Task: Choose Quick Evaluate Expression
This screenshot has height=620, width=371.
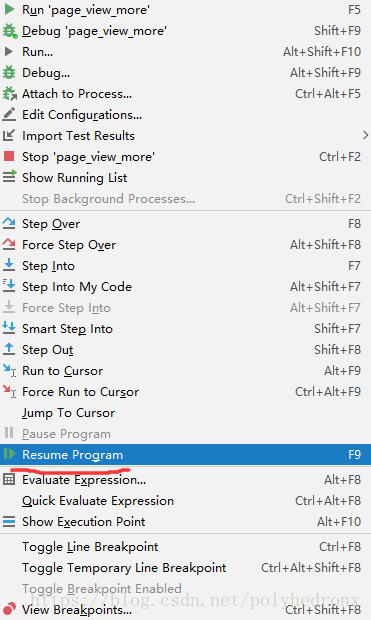Action: tap(186, 501)
